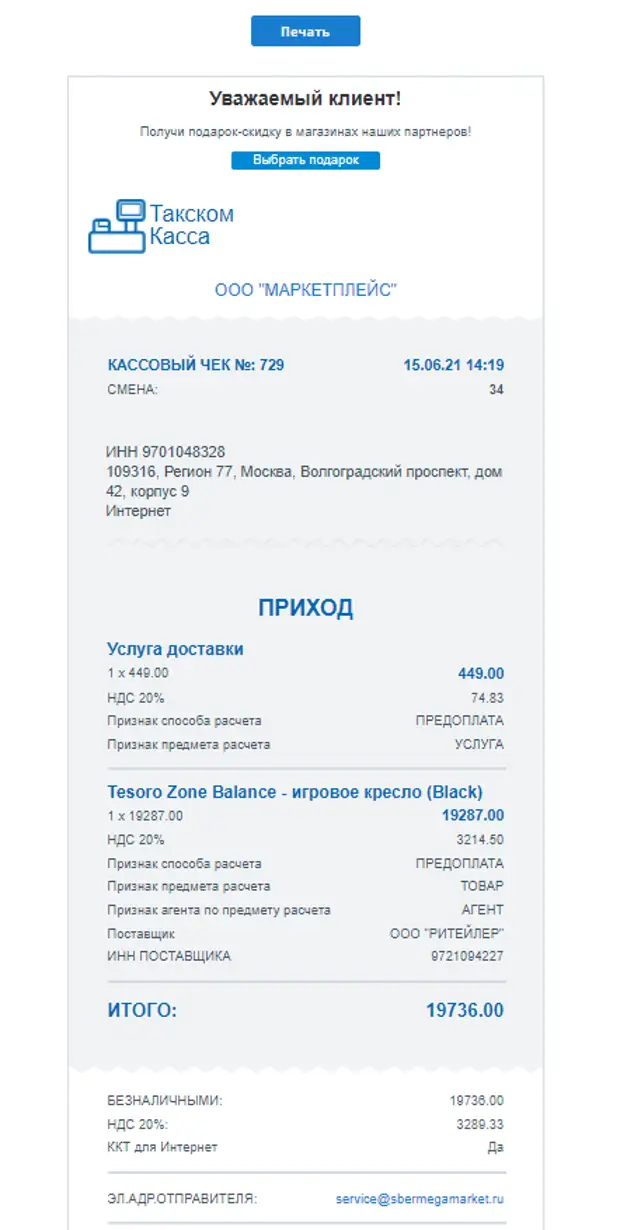
Task: Click the ООО "МАРКЕТПЛЕЙС" company name
Action: [x=306, y=290]
